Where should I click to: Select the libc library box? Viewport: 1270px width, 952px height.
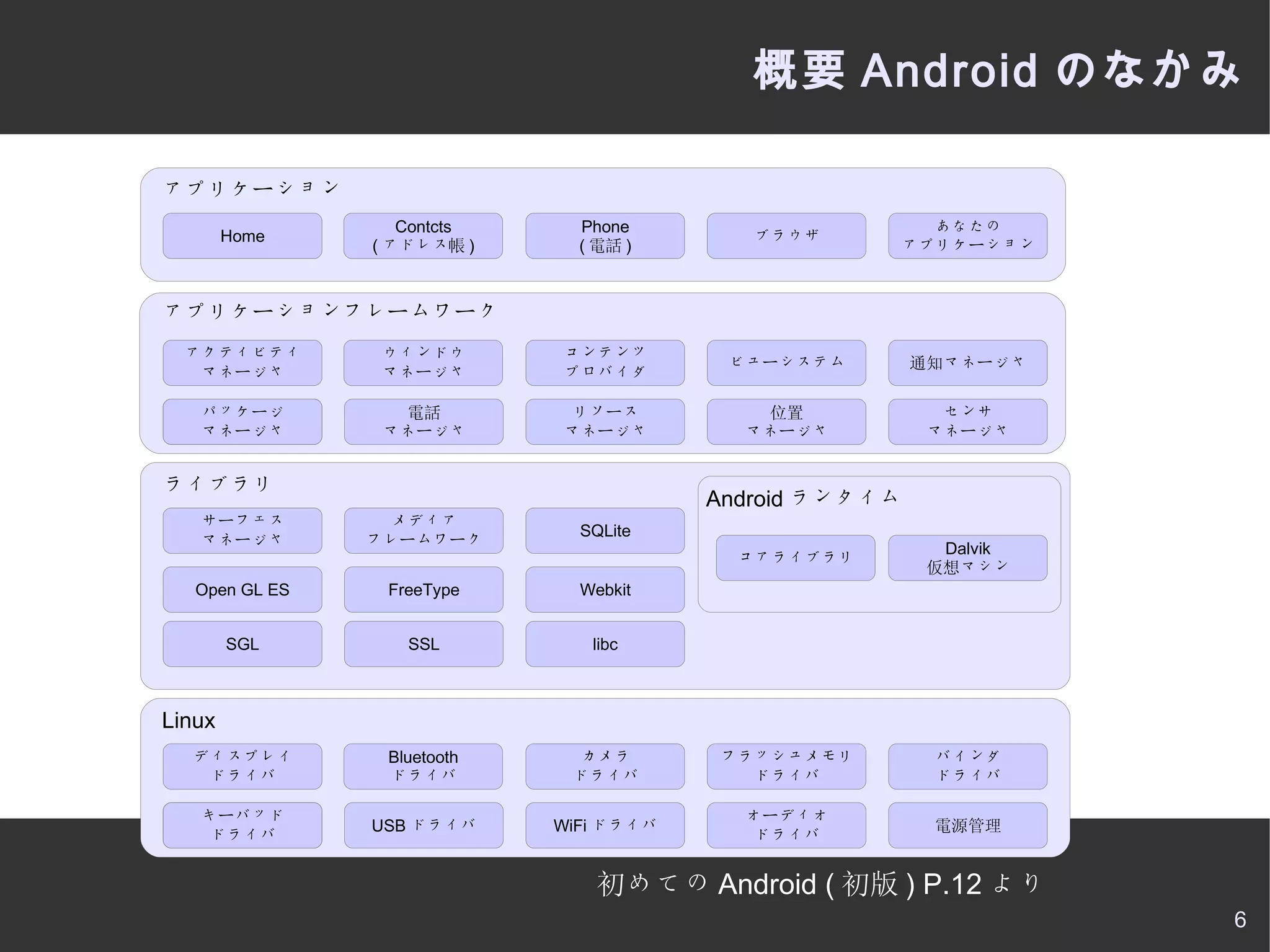[x=605, y=644]
